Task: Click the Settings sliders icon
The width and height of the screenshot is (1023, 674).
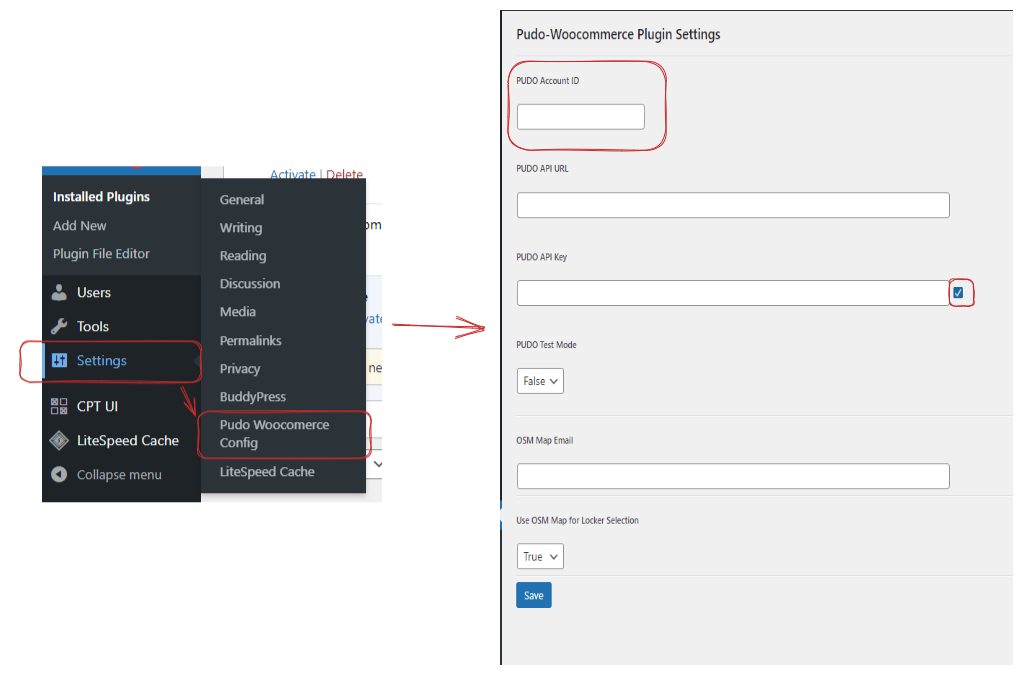Action: click(x=59, y=360)
